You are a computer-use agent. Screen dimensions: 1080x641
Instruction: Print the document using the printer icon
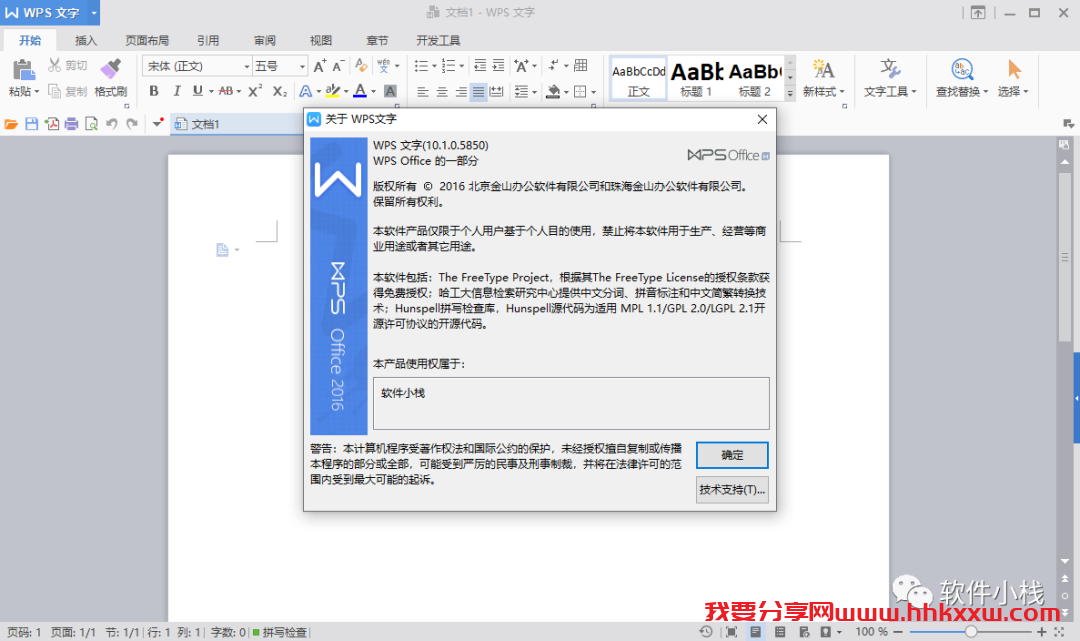[x=71, y=124]
